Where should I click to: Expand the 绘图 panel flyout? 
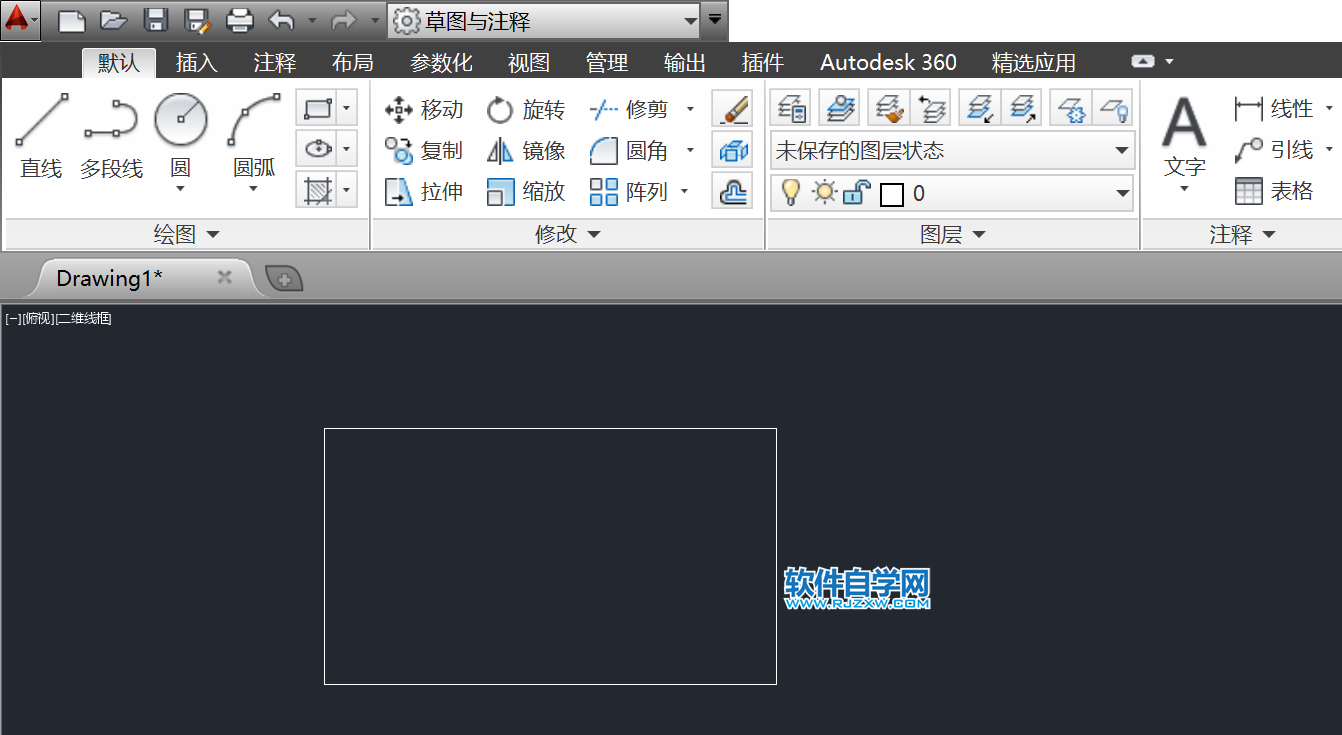pos(186,235)
